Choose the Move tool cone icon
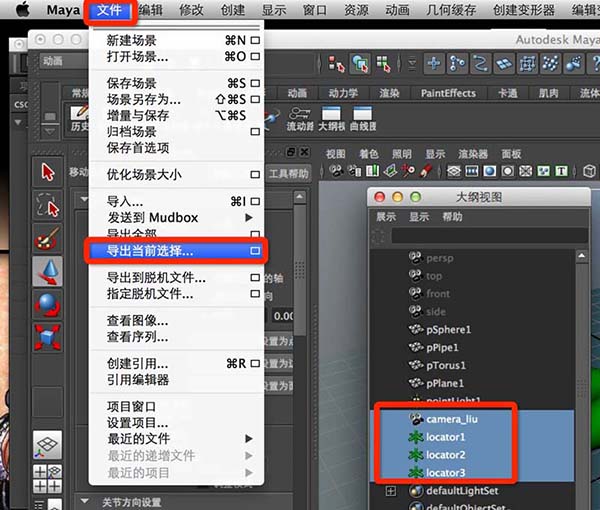Image resolution: width=600 pixels, height=510 pixels. pos(47,271)
